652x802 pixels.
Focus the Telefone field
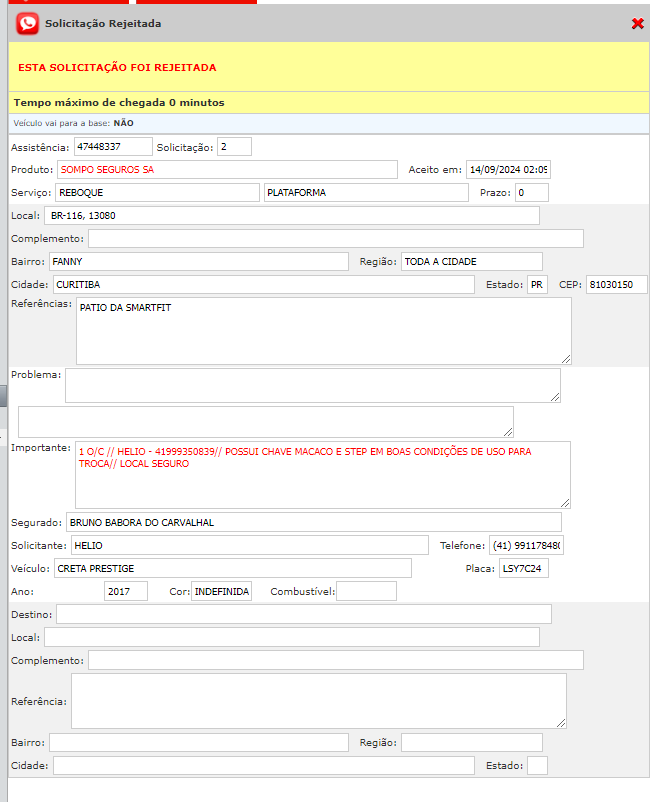click(x=526, y=545)
